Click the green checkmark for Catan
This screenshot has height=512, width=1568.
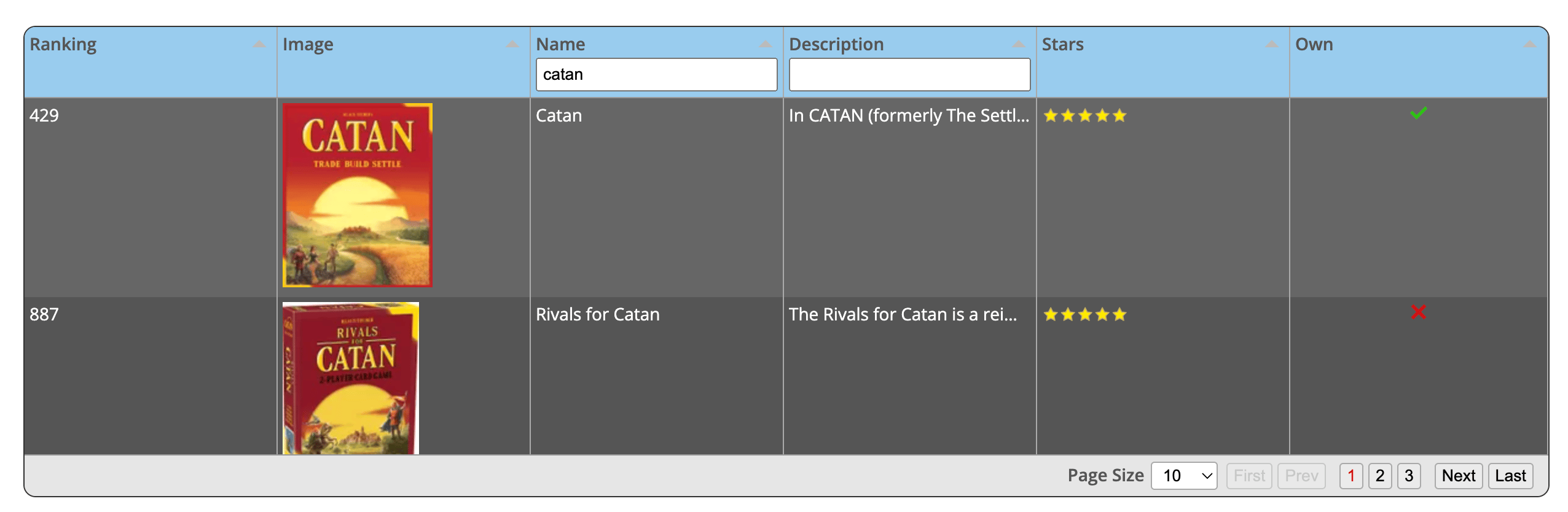(1418, 114)
